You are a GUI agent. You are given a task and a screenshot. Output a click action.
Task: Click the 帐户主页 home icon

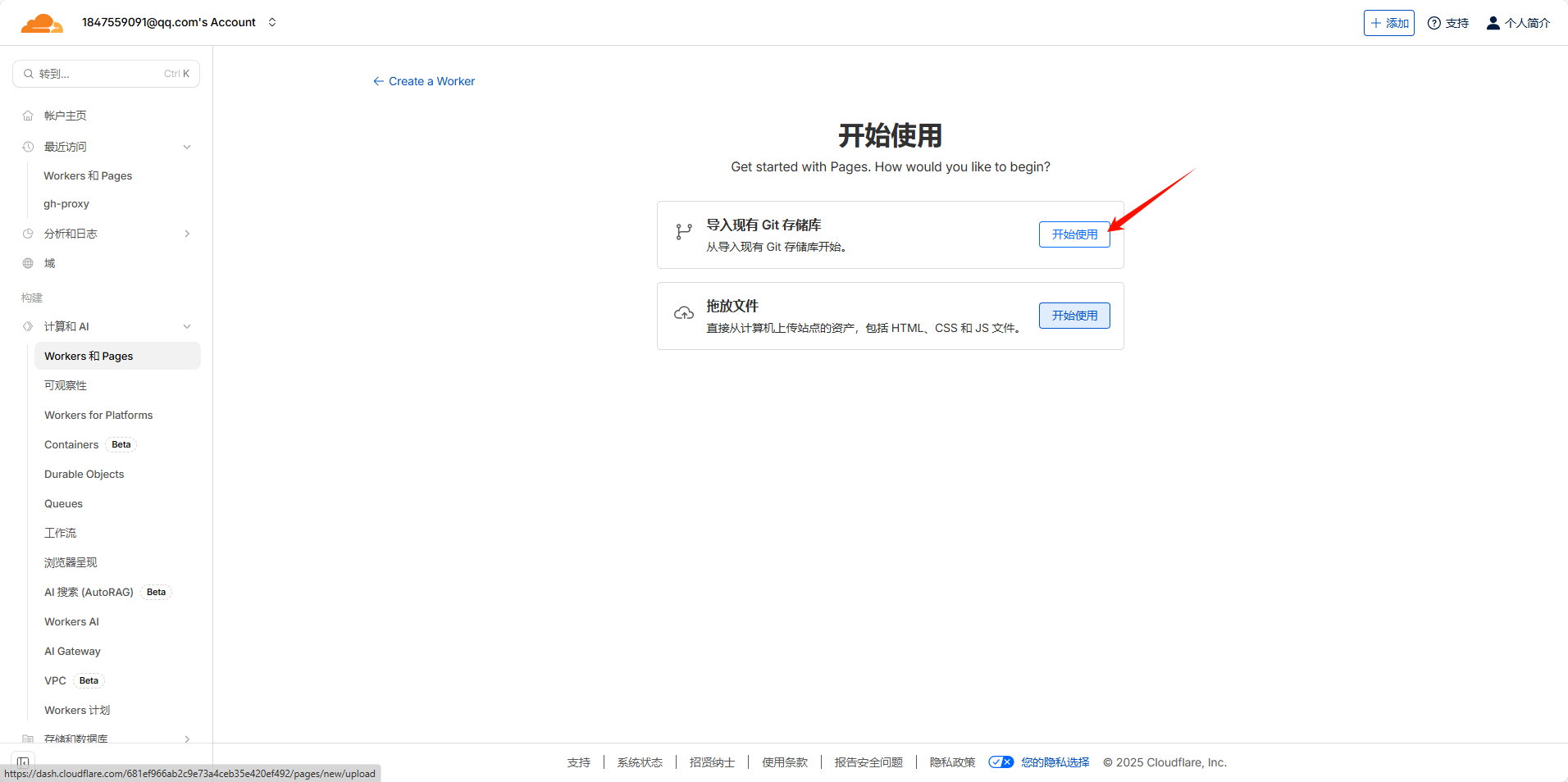(28, 116)
